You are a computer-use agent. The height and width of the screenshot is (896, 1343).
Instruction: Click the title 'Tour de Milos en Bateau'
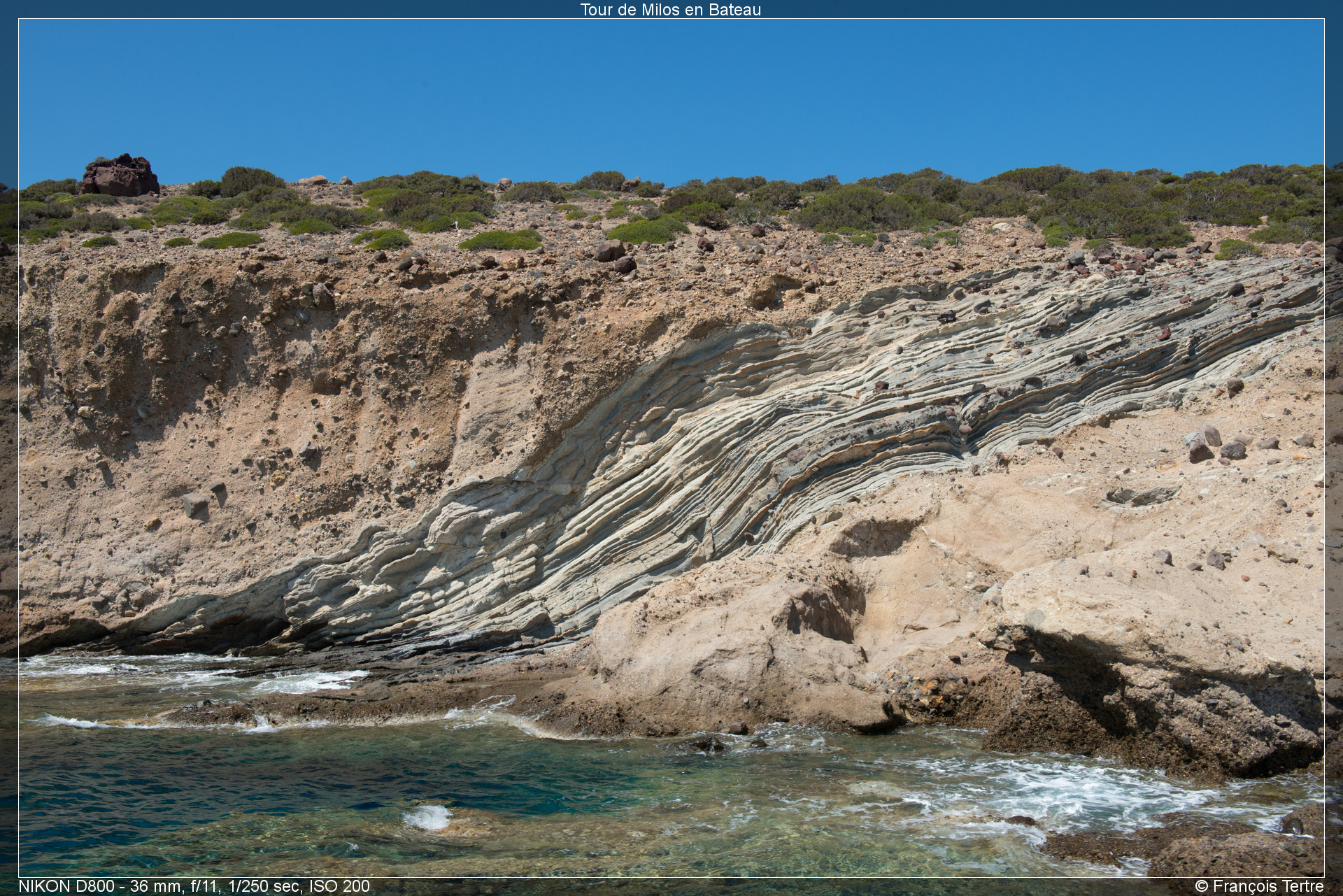click(670, 10)
